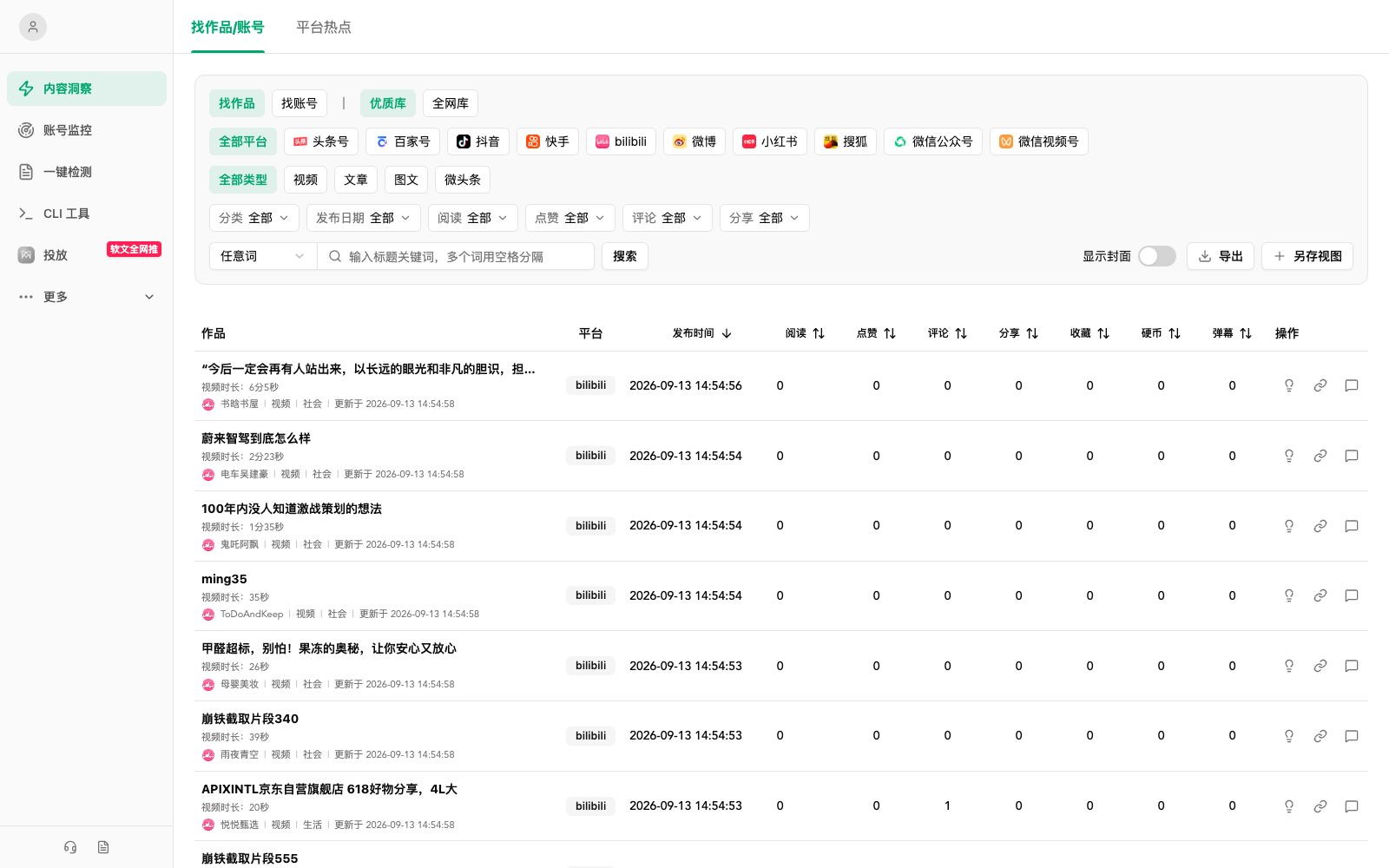Open the document icon in sidebar footer
Screen dimensions: 1389x868
click(x=103, y=847)
